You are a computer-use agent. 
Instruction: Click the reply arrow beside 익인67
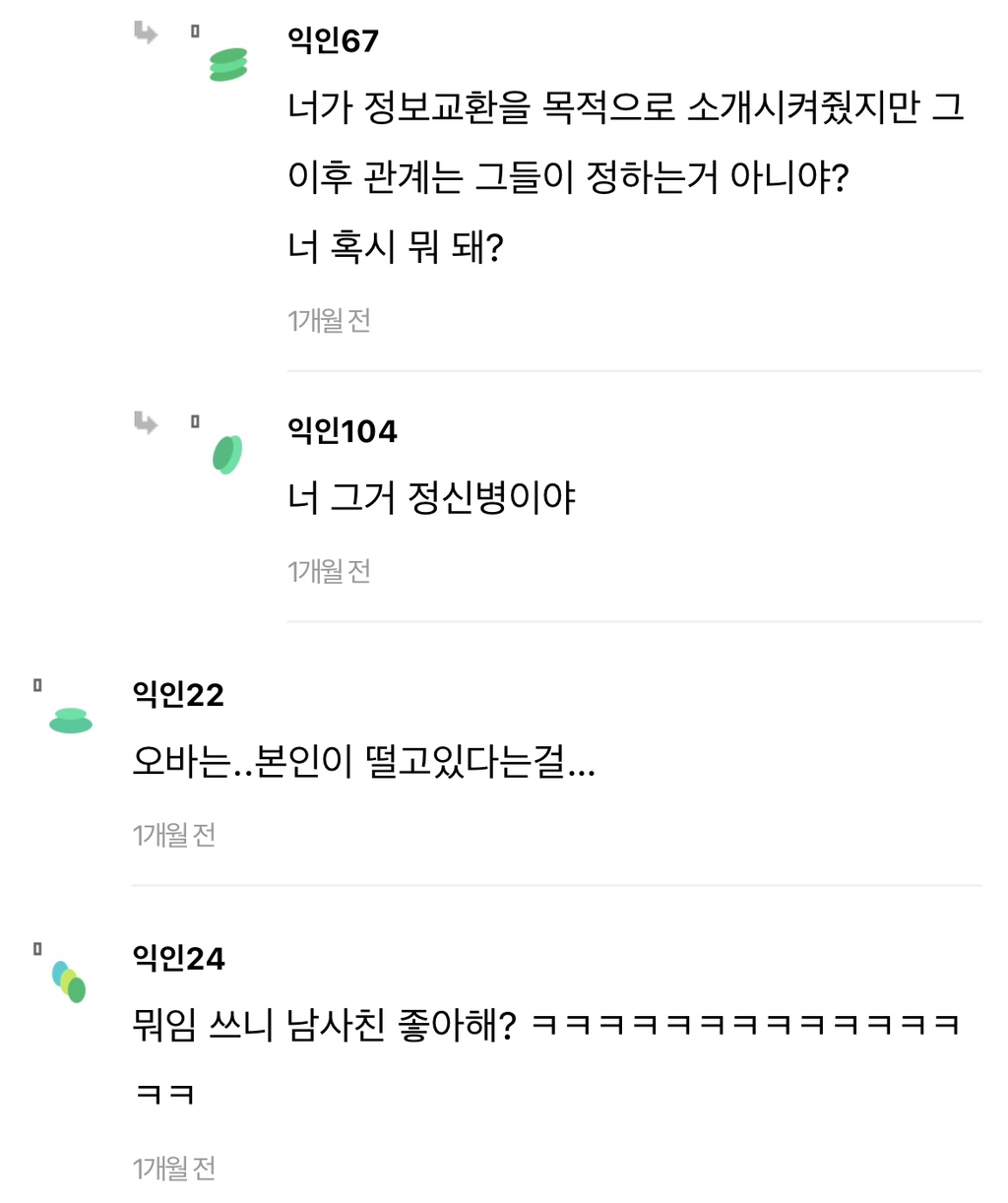[x=146, y=34]
